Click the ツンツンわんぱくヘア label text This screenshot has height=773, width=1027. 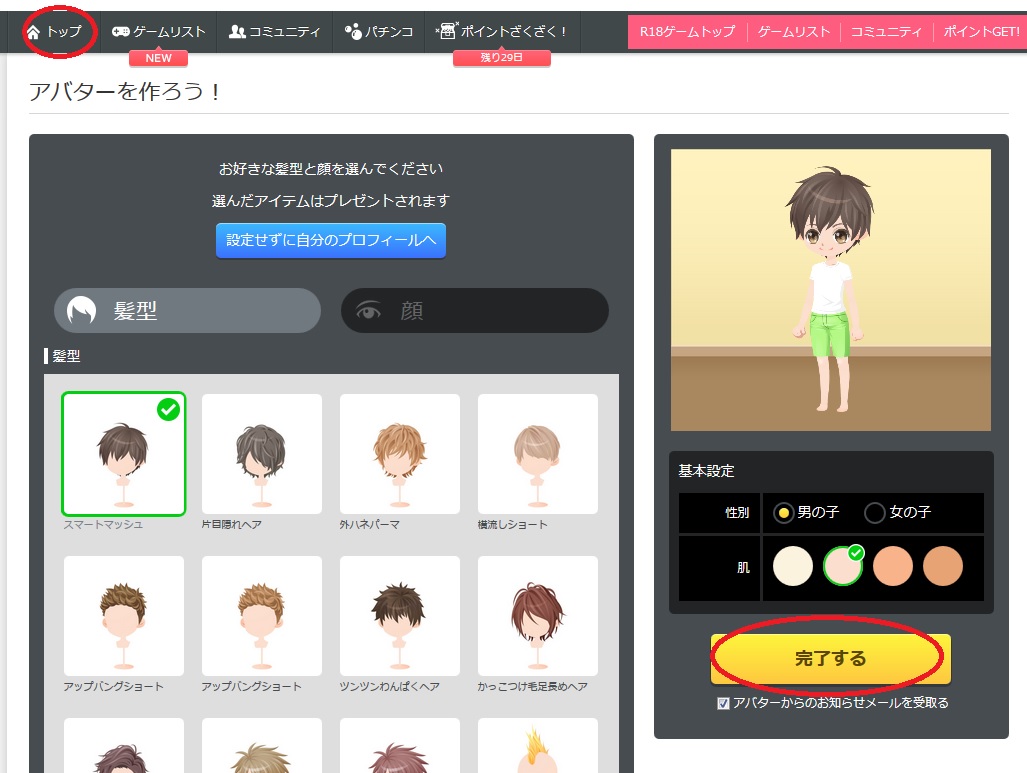(390, 687)
